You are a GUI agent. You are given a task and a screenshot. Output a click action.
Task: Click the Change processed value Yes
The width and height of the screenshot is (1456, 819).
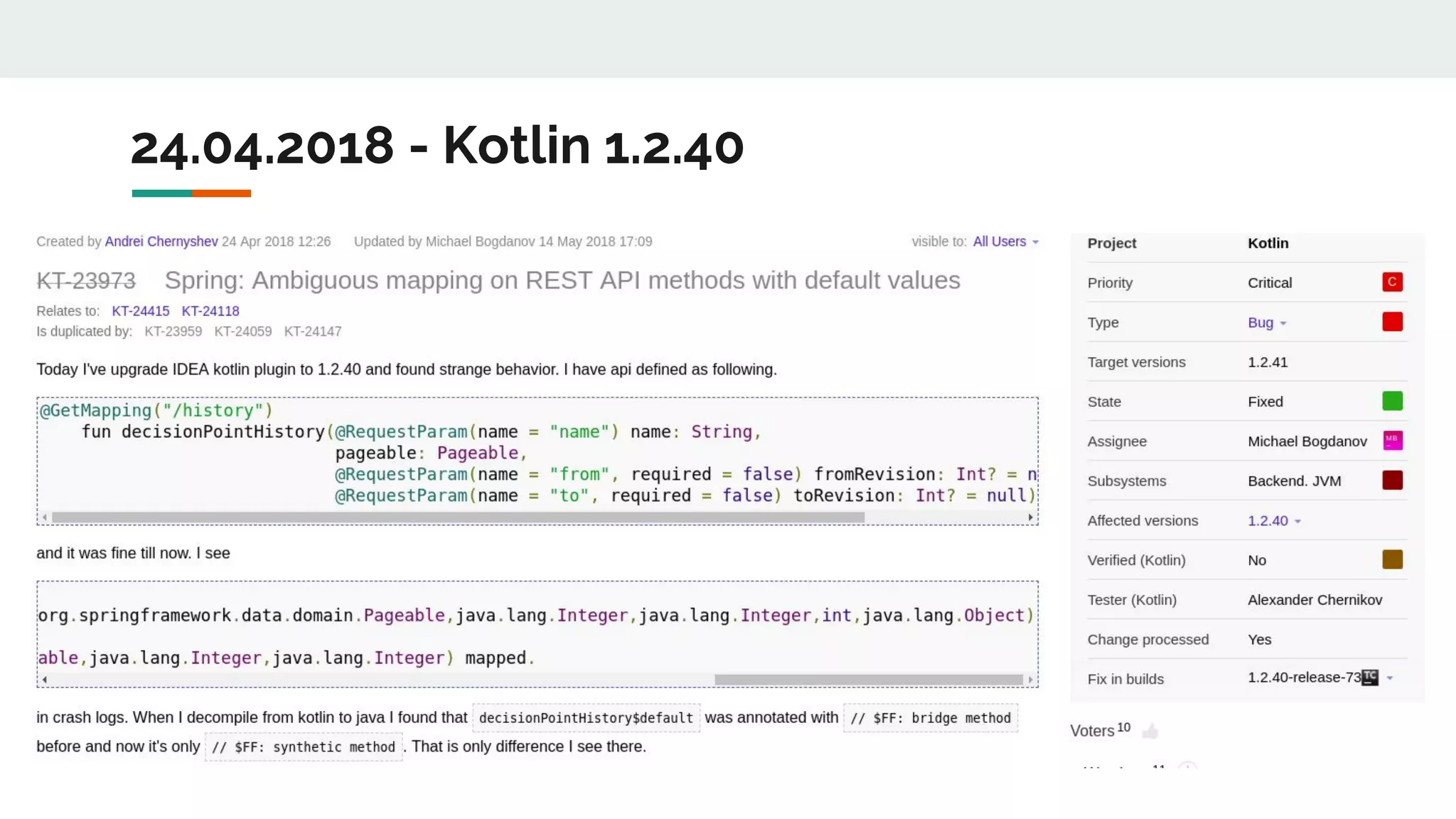click(x=1260, y=640)
